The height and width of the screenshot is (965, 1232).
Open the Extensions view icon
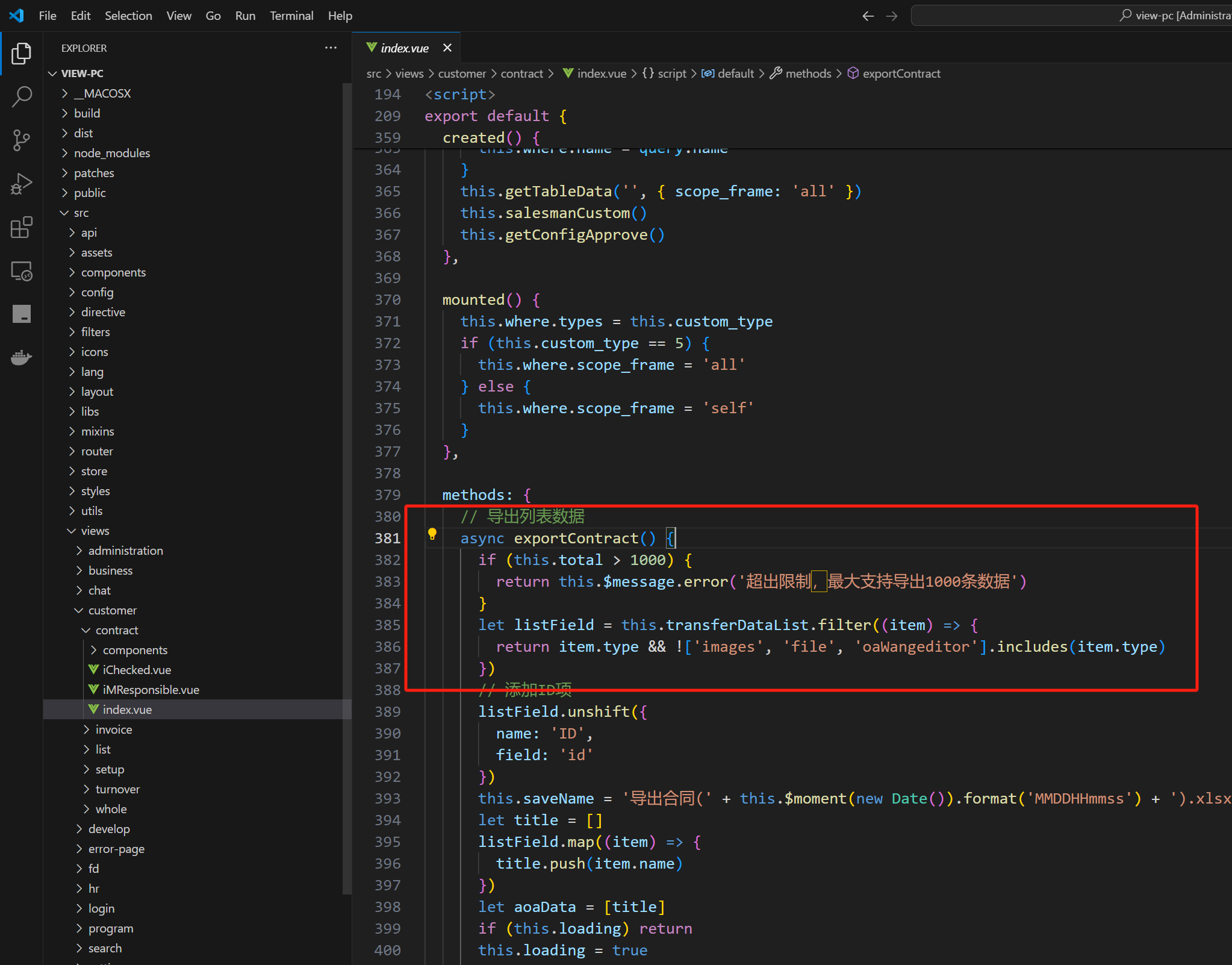tap(22, 227)
